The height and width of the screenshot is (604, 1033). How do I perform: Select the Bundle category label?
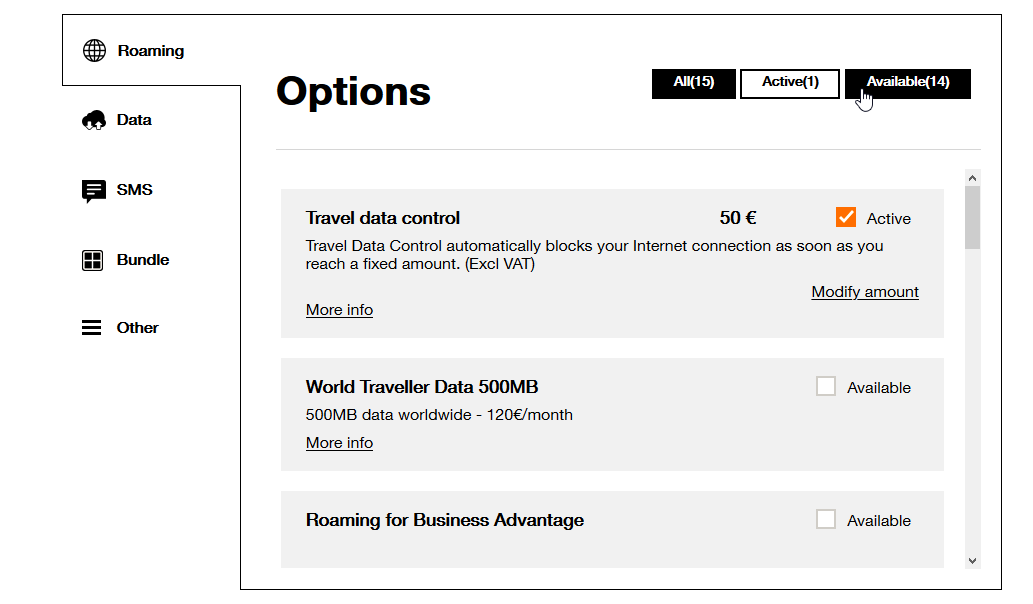click(x=143, y=260)
